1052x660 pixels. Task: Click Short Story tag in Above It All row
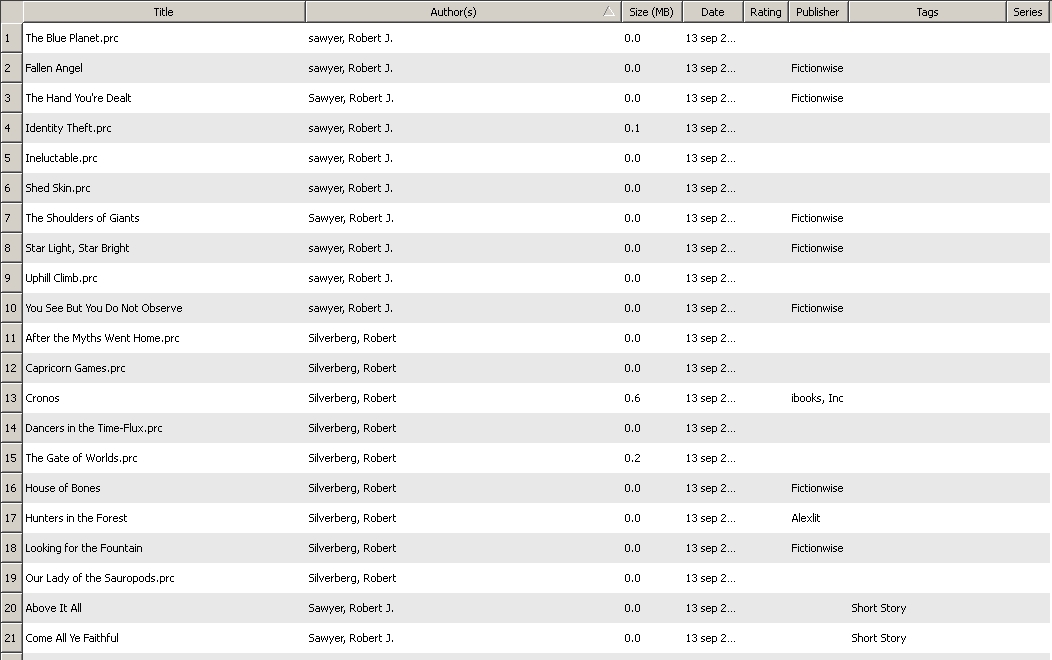click(879, 608)
